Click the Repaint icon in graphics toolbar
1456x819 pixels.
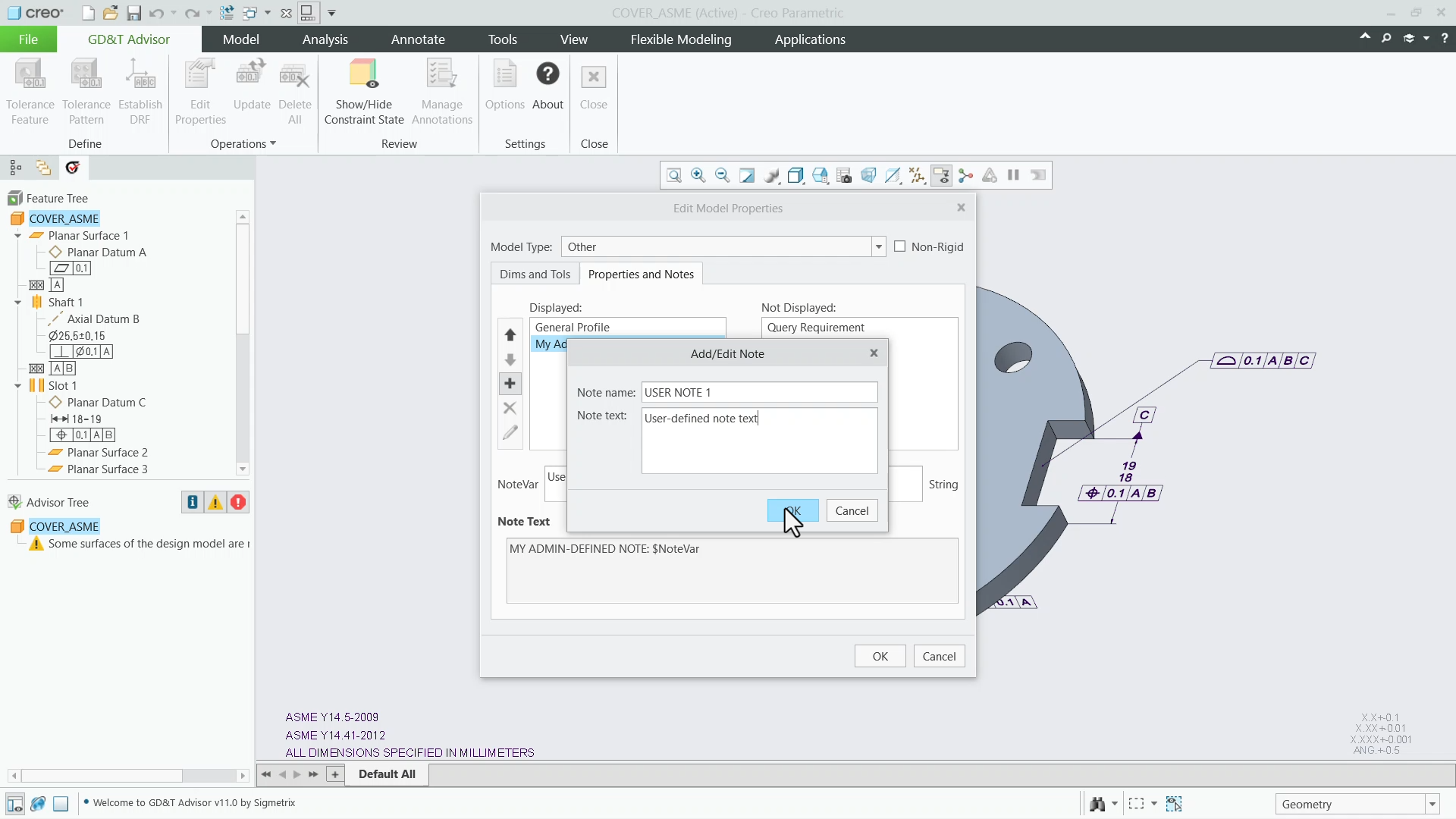(x=747, y=176)
